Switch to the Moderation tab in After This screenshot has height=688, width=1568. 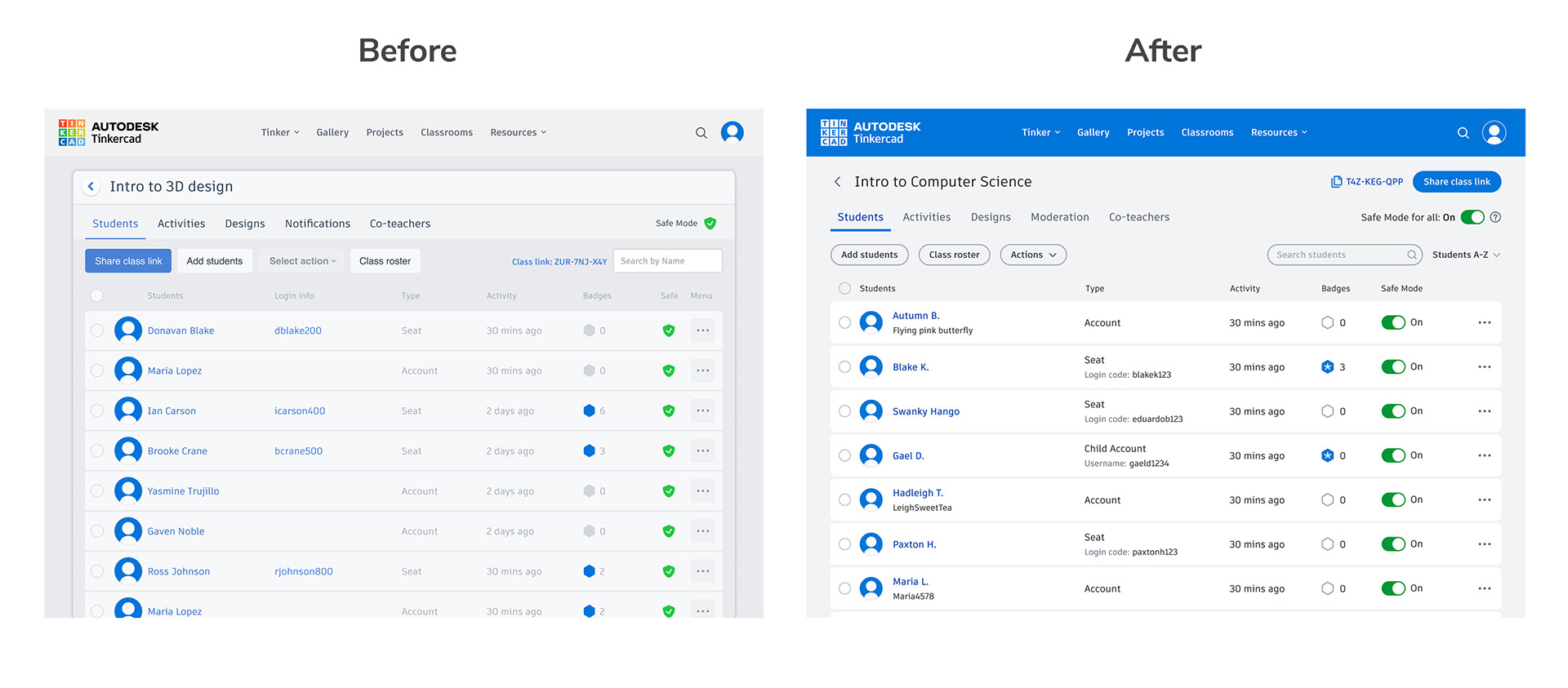tap(1059, 217)
